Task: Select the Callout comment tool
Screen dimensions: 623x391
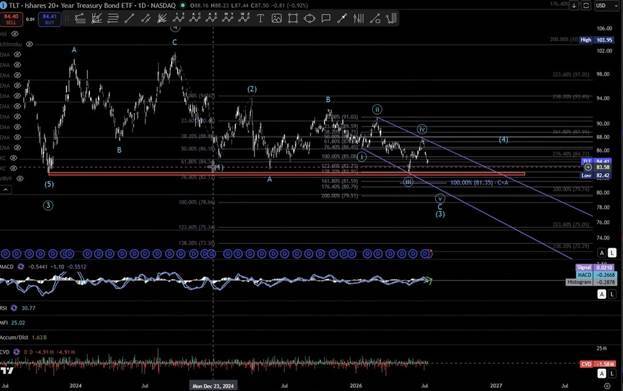Action: coord(326,18)
